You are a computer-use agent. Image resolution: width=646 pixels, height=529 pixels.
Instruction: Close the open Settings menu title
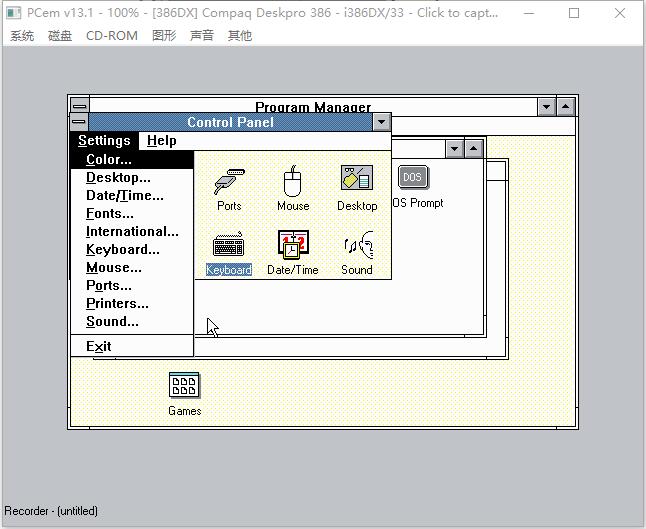click(104, 140)
